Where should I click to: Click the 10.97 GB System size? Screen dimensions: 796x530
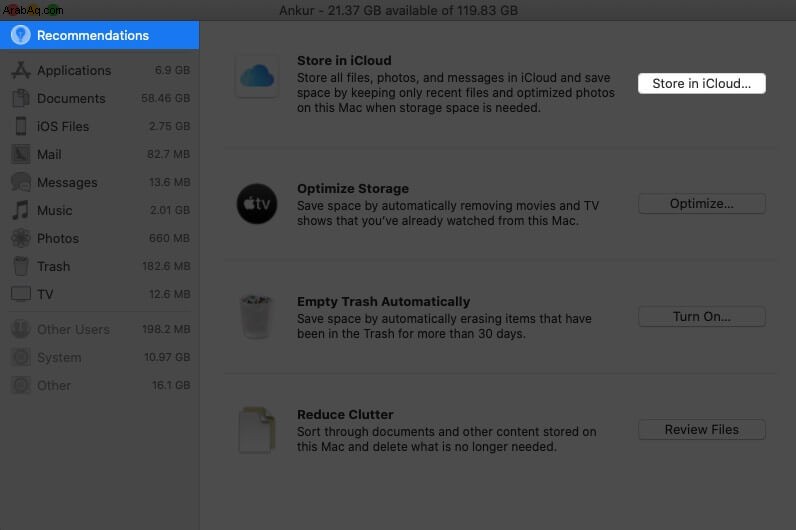167,357
